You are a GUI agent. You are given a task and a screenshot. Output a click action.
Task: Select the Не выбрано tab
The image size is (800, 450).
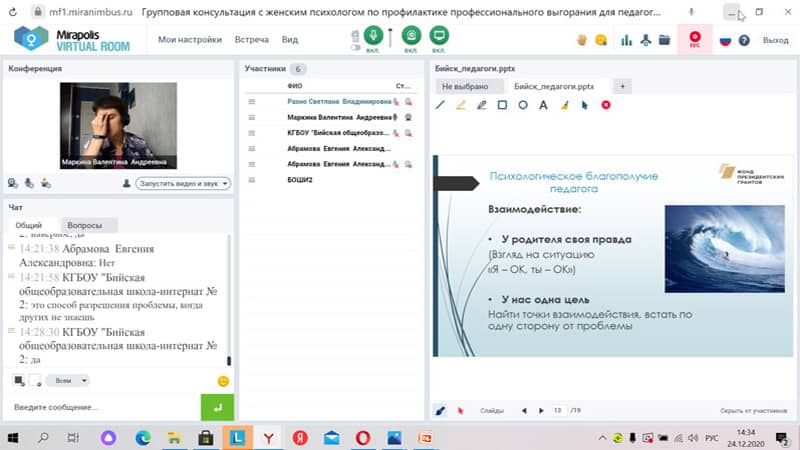[x=465, y=87]
